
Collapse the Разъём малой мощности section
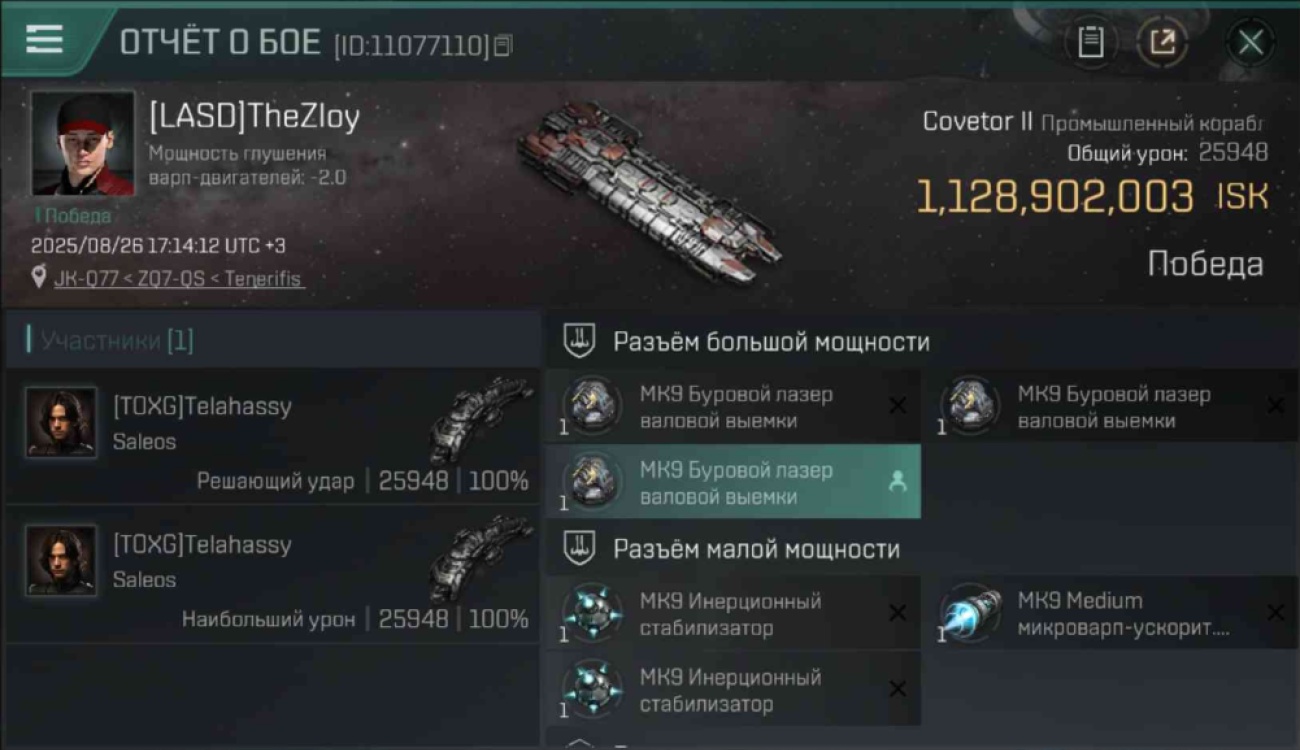(x=580, y=548)
